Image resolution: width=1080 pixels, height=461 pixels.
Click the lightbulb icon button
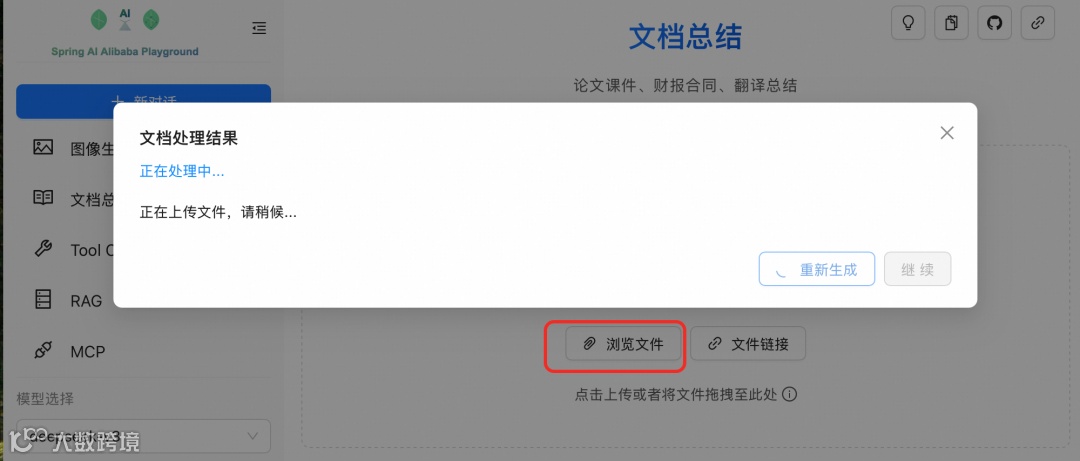click(908, 23)
